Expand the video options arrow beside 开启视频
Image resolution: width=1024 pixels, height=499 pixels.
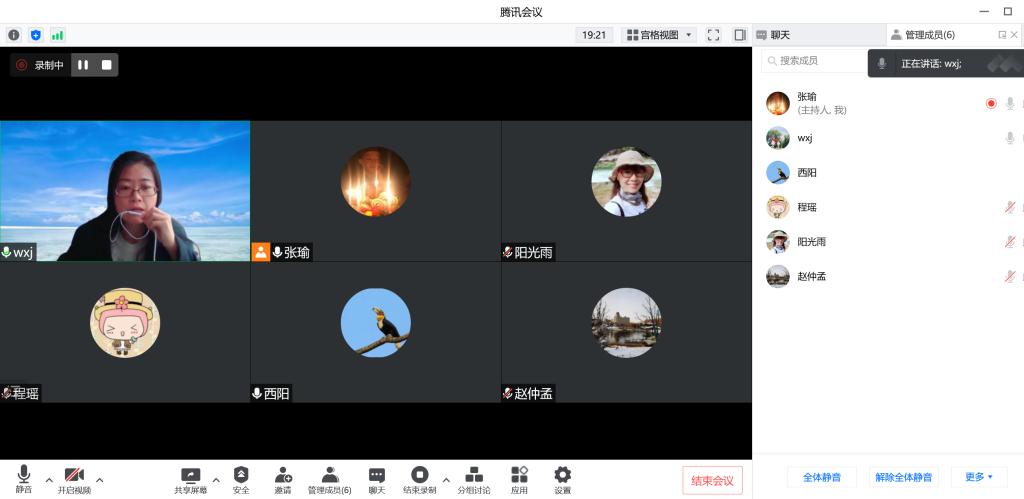(x=99, y=480)
